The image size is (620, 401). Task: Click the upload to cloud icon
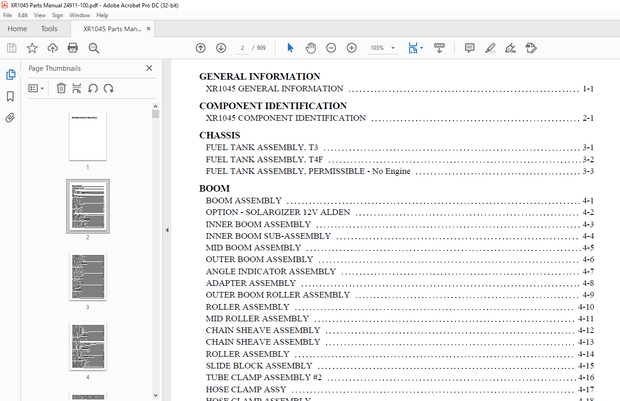tap(52, 48)
